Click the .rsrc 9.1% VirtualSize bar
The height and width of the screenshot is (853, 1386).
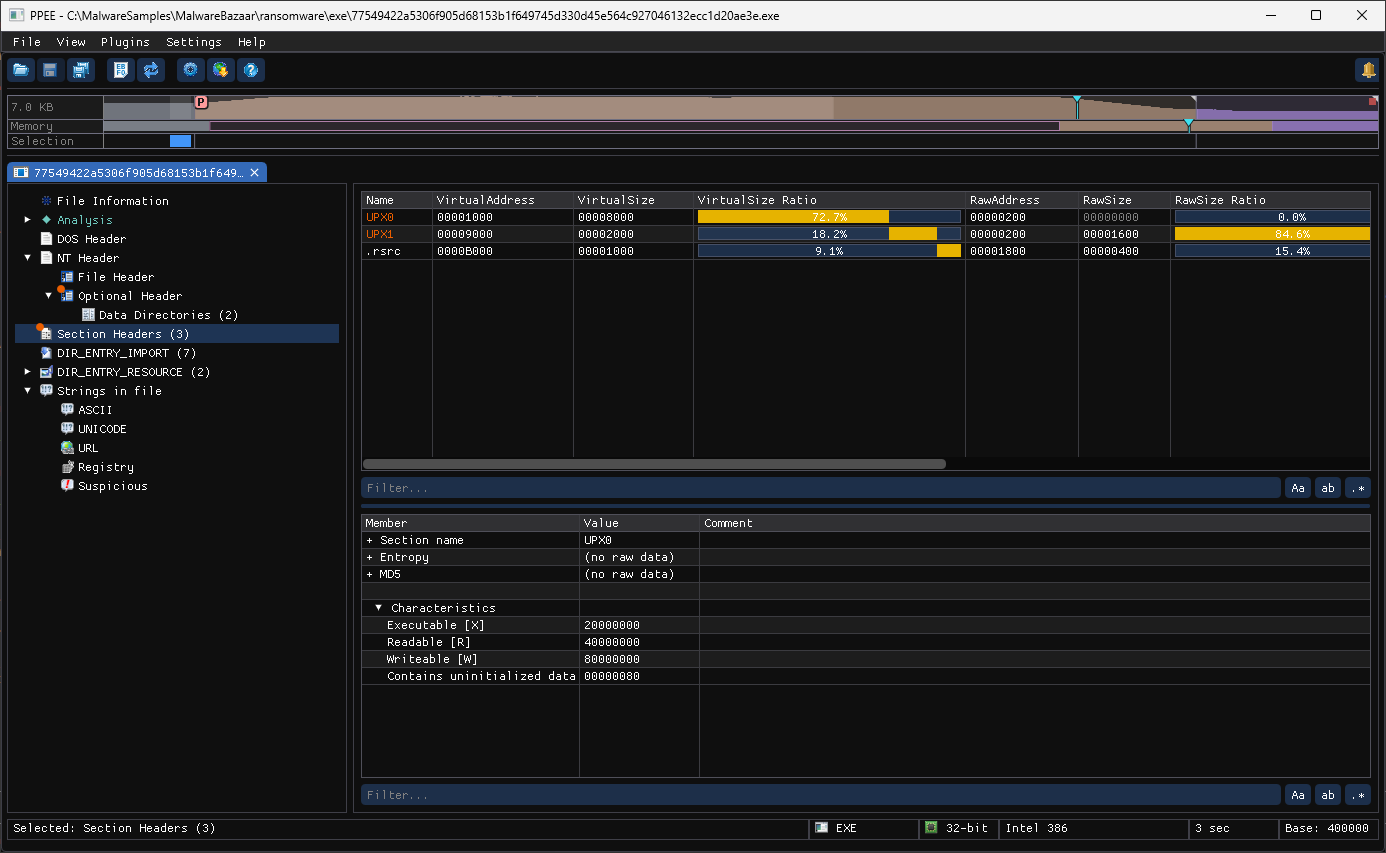829,251
